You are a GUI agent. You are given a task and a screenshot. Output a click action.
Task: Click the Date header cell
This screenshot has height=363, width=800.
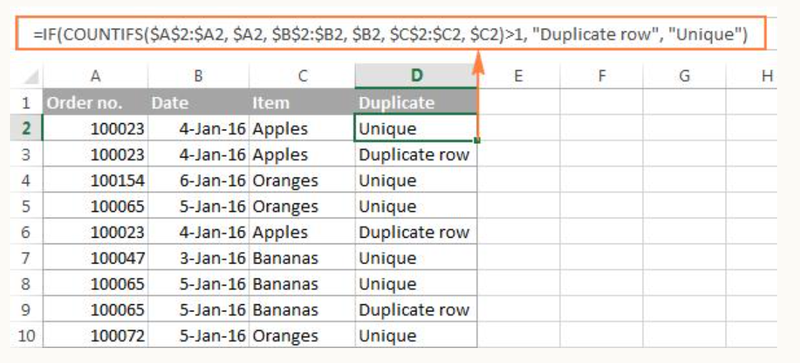(198, 102)
